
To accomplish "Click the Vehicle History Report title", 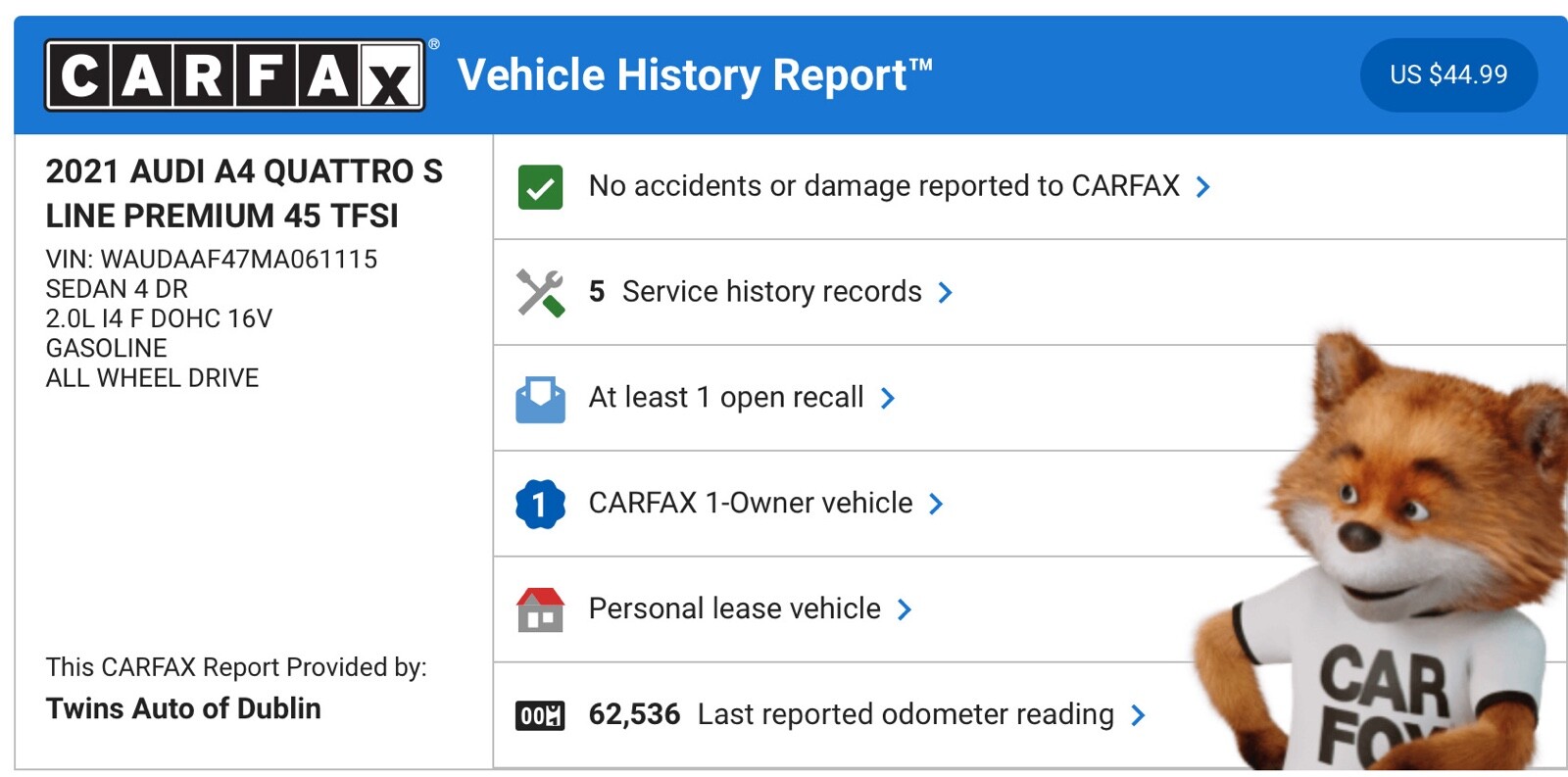I will pos(694,75).
